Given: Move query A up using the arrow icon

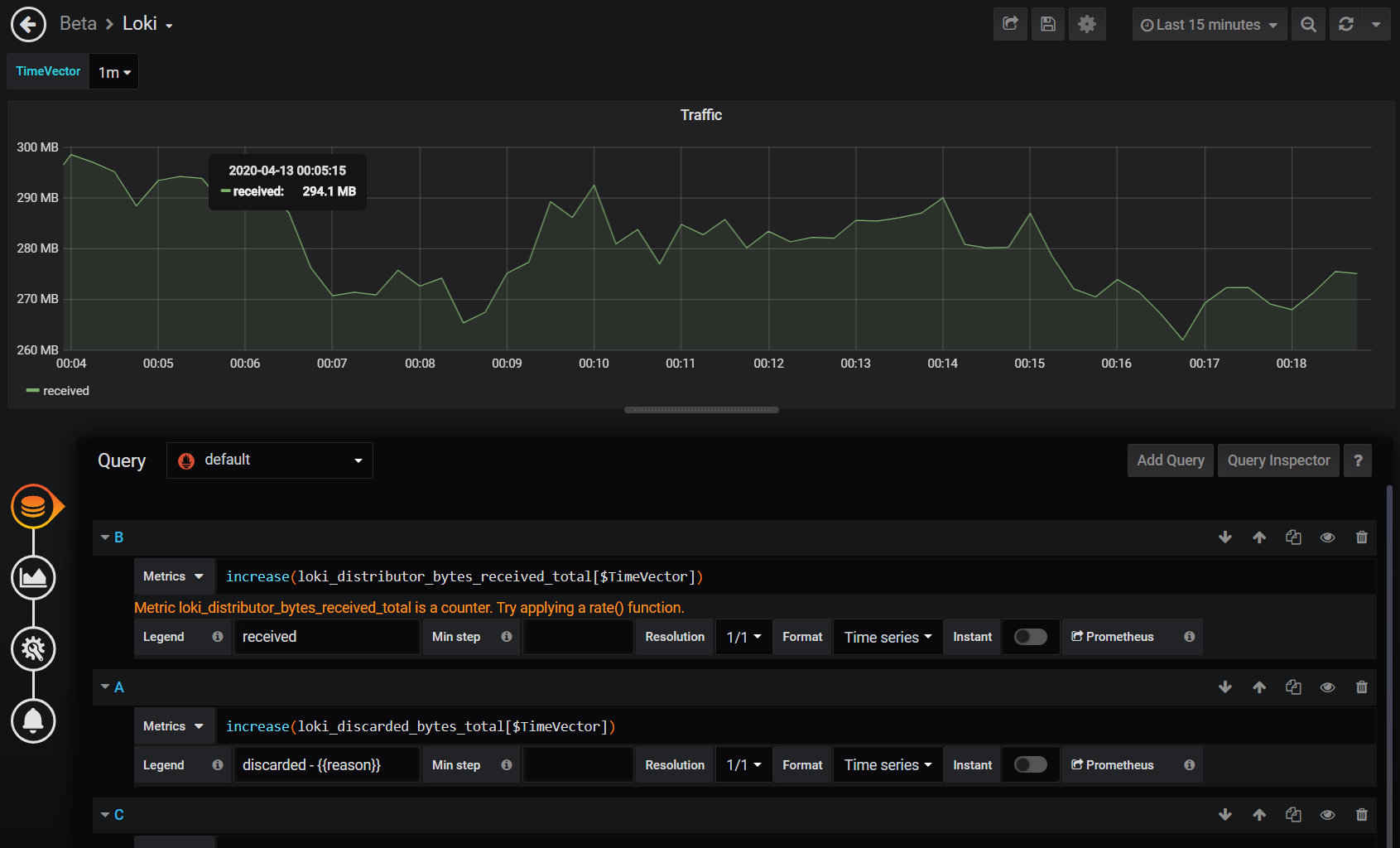Looking at the screenshot, I should tap(1258, 687).
